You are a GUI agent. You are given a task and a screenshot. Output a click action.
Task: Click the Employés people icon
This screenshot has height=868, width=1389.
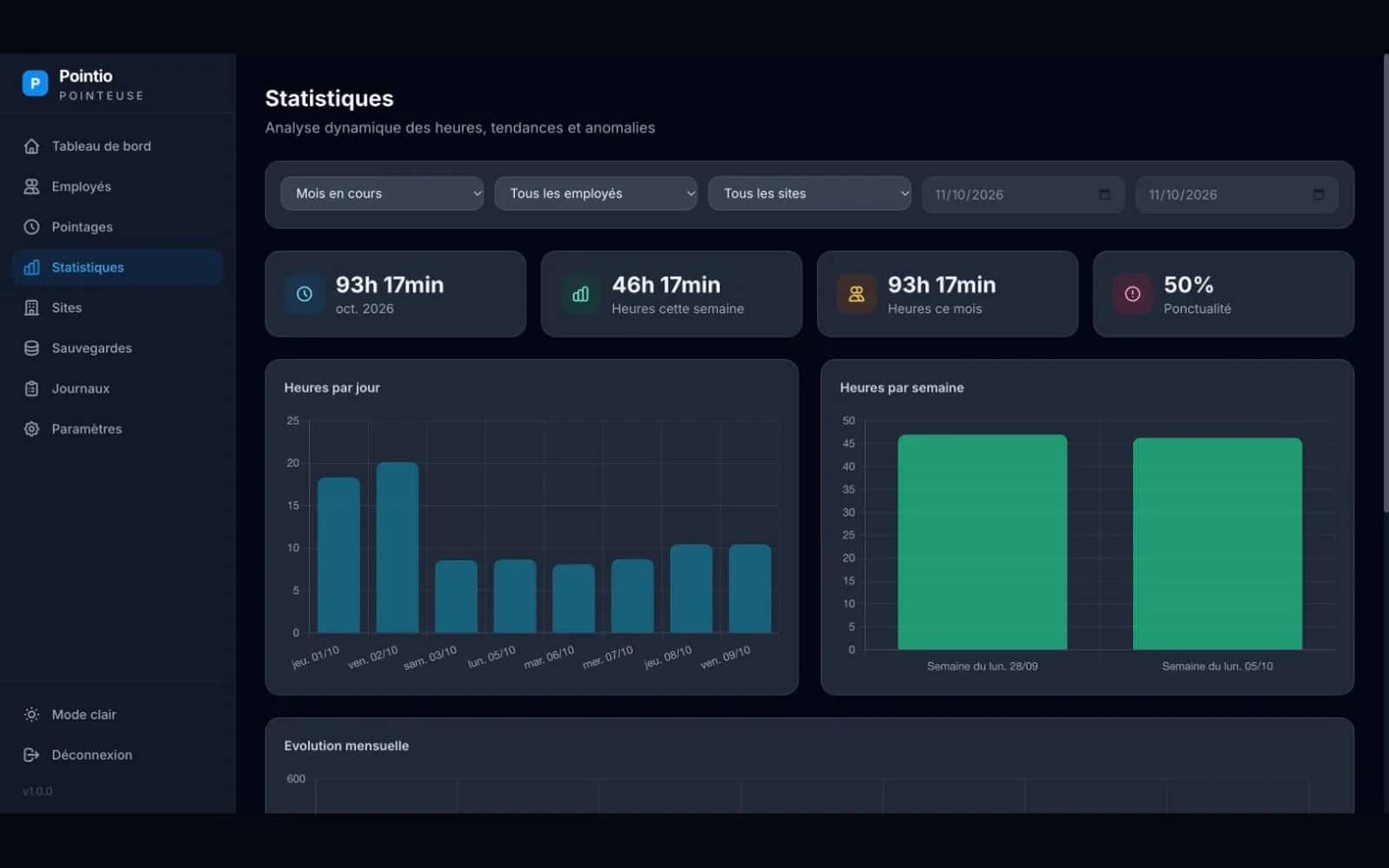[x=31, y=187]
